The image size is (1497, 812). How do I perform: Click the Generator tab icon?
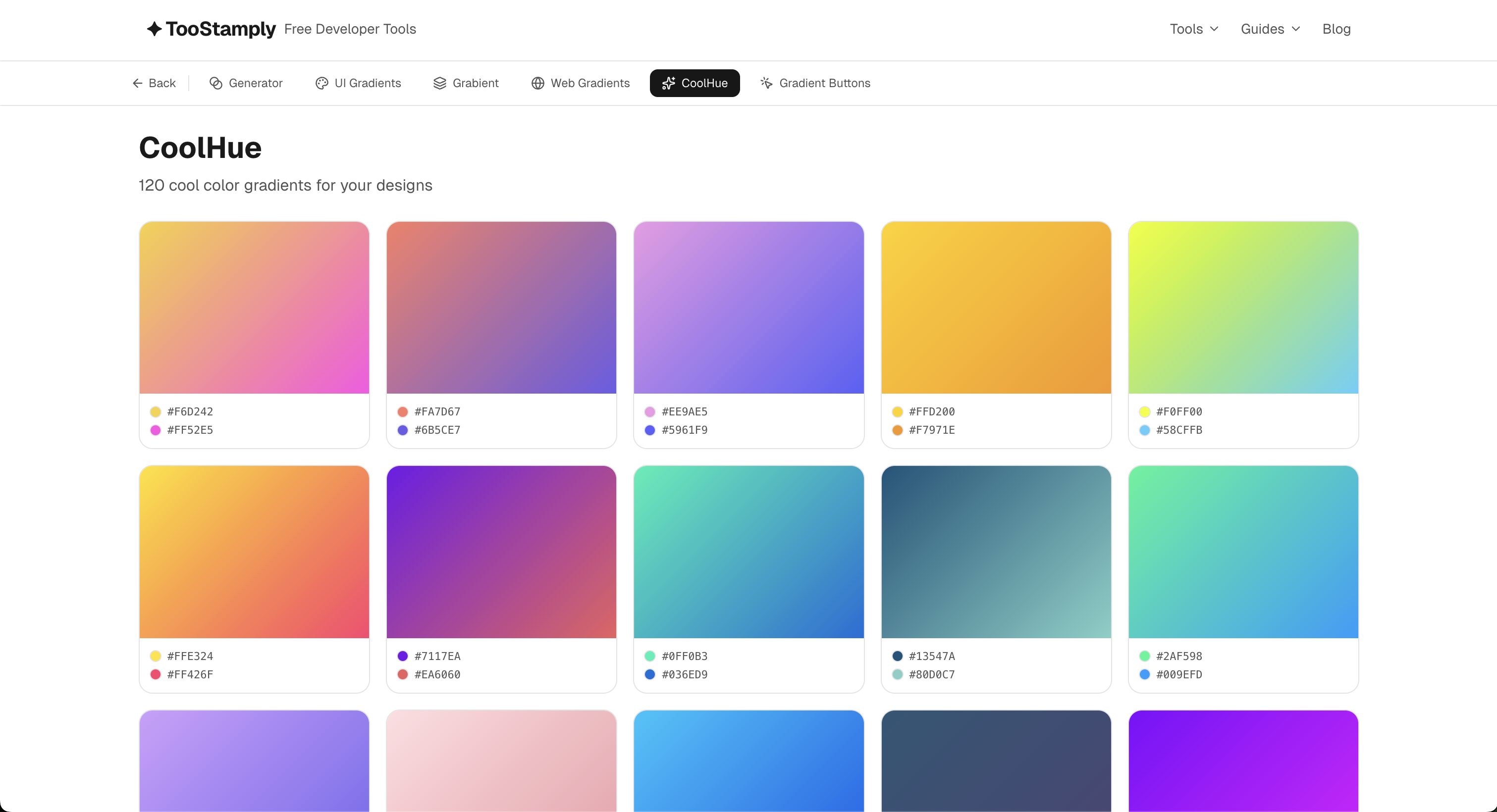tap(215, 83)
